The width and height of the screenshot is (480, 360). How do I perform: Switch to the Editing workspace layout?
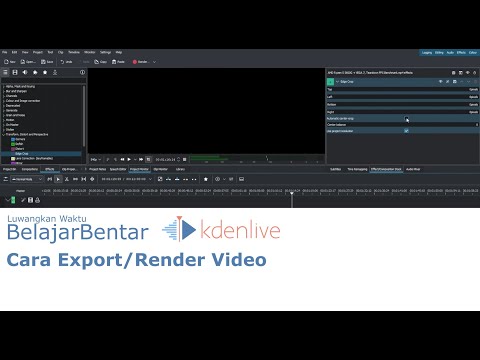point(439,53)
